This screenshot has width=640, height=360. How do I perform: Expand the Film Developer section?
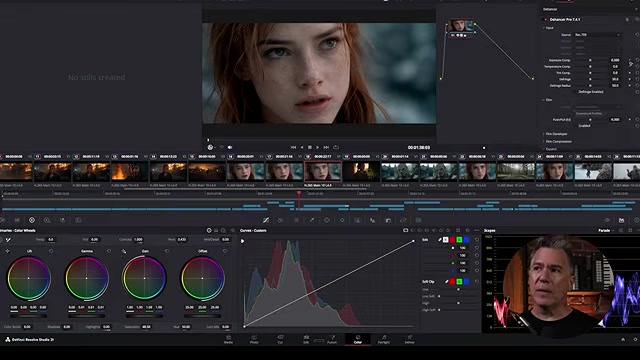tap(544, 134)
